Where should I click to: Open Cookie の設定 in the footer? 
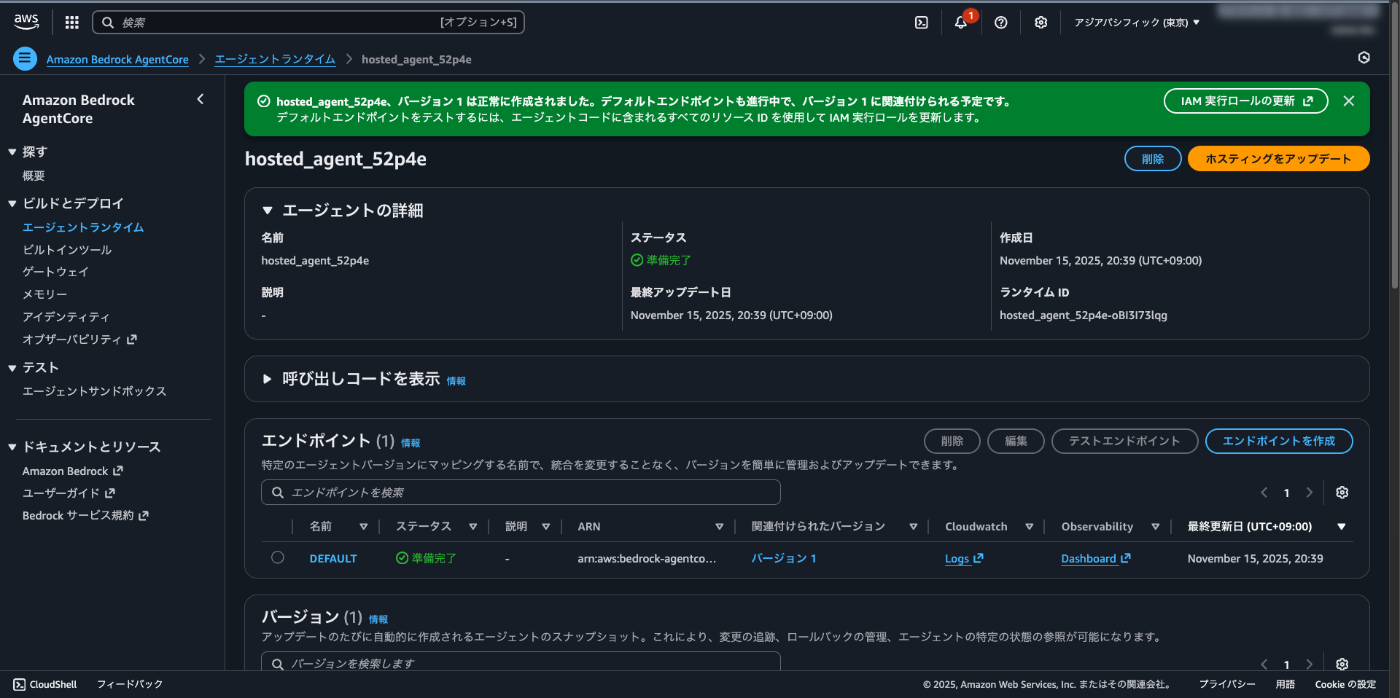[x=1345, y=684]
